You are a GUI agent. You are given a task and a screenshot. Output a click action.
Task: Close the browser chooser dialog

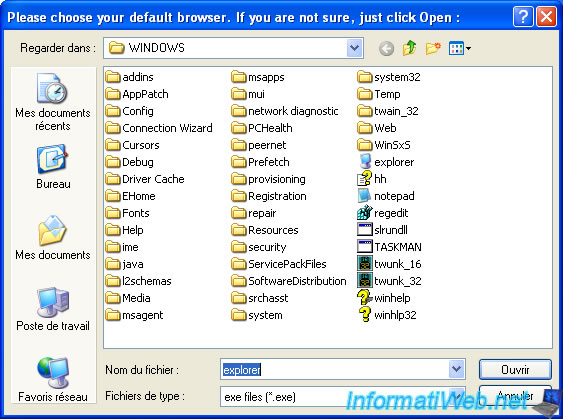546,17
